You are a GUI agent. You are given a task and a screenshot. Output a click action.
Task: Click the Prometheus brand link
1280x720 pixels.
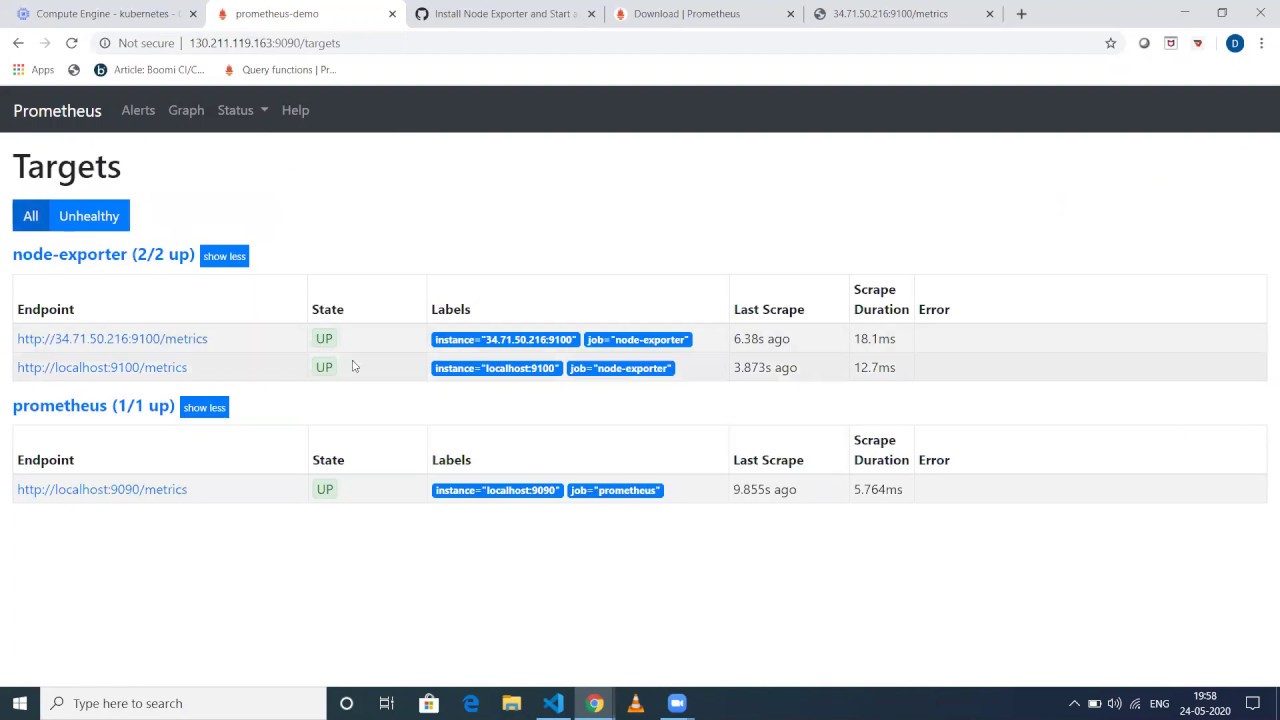[57, 110]
